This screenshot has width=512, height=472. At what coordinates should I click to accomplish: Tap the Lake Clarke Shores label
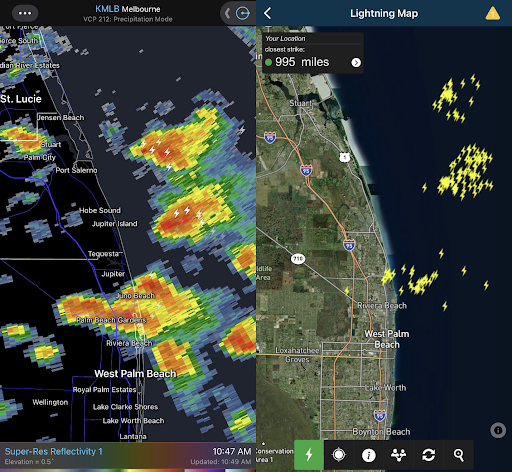click(x=125, y=407)
